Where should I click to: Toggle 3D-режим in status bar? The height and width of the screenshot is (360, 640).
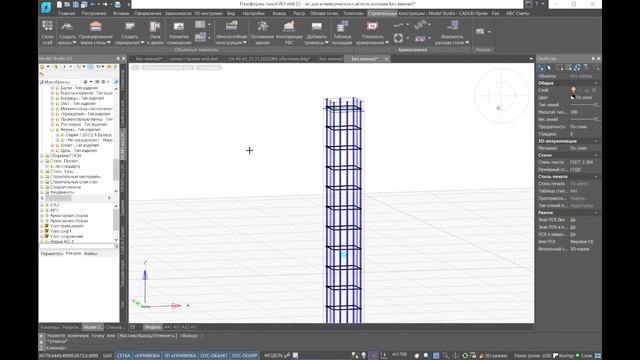click(493, 356)
